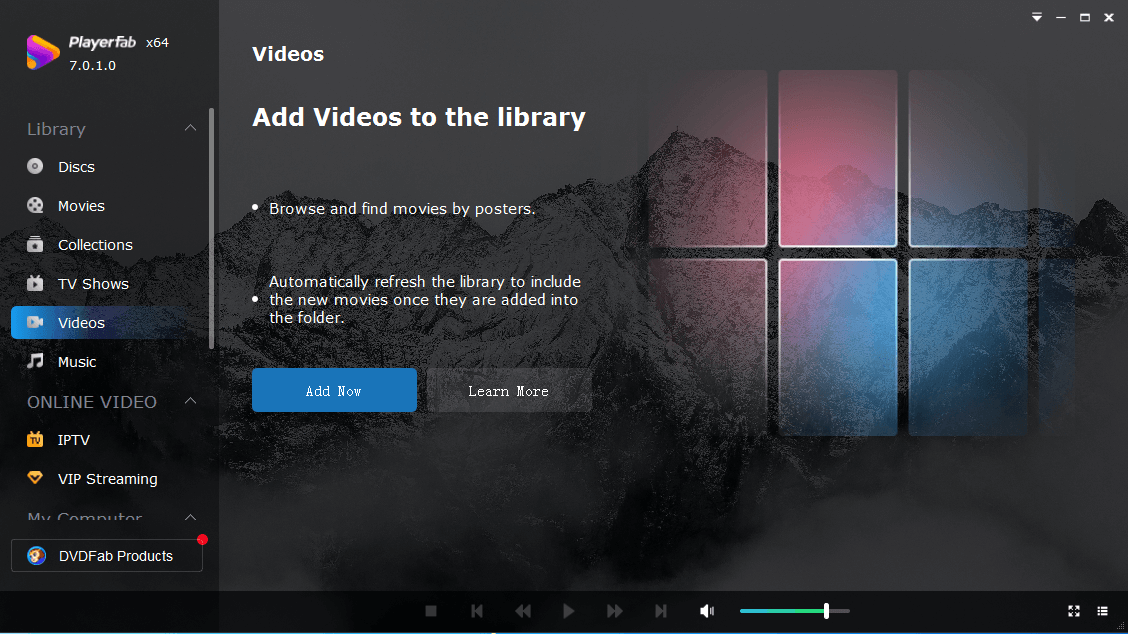Screen dimensions: 1128x634
Task: Minimize the PlayerFab window
Action: 1060,17
